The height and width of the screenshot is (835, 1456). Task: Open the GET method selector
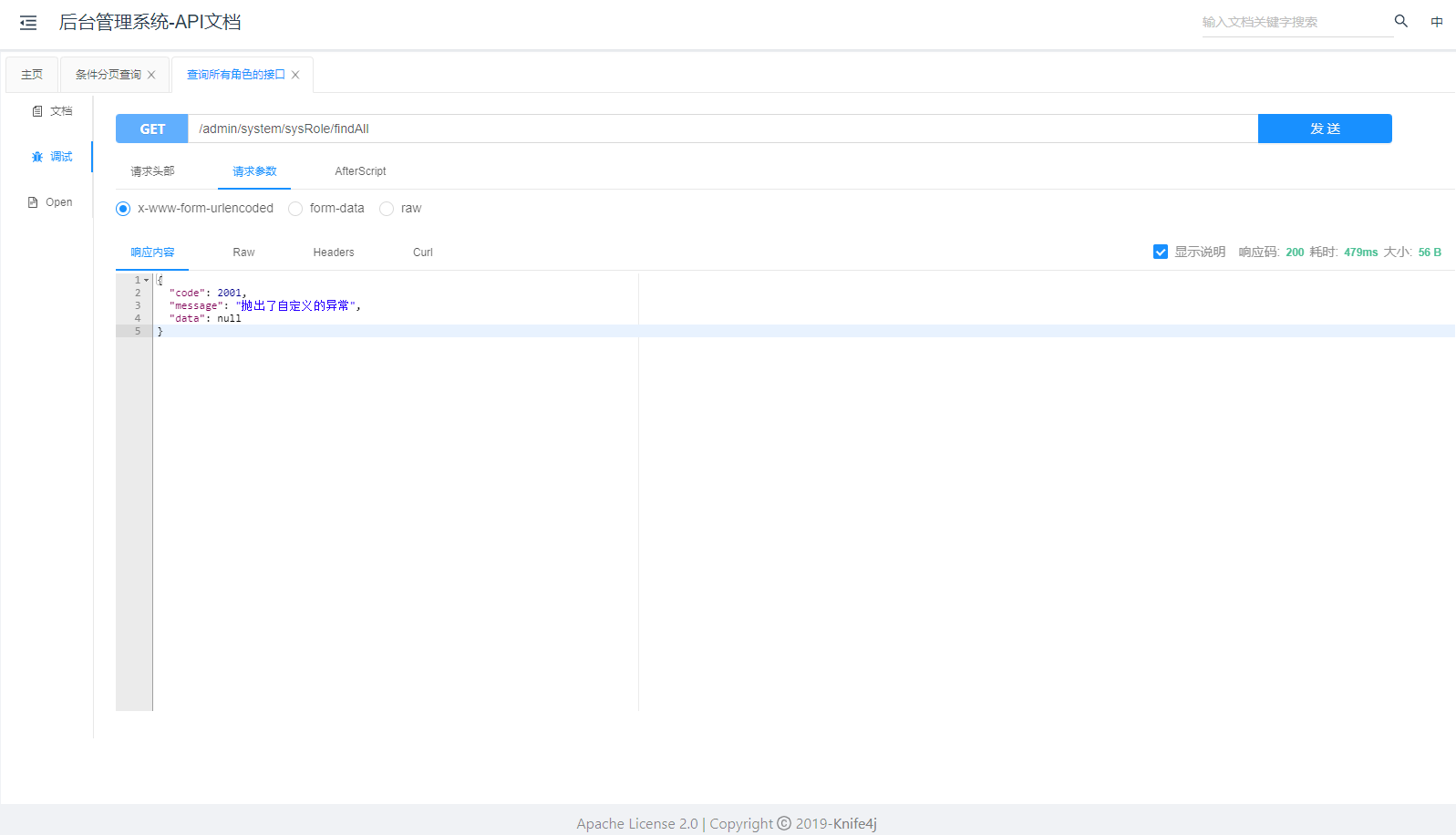[152, 129]
